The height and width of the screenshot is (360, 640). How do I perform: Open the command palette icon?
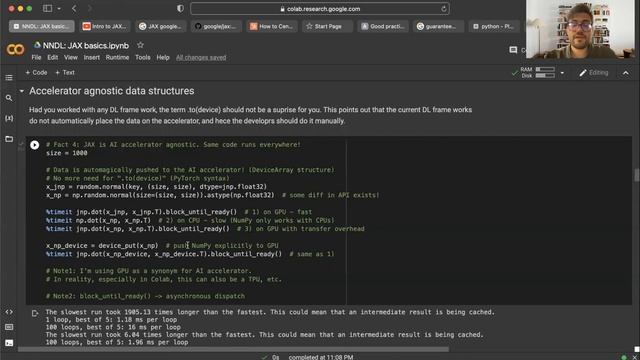click(9, 327)
